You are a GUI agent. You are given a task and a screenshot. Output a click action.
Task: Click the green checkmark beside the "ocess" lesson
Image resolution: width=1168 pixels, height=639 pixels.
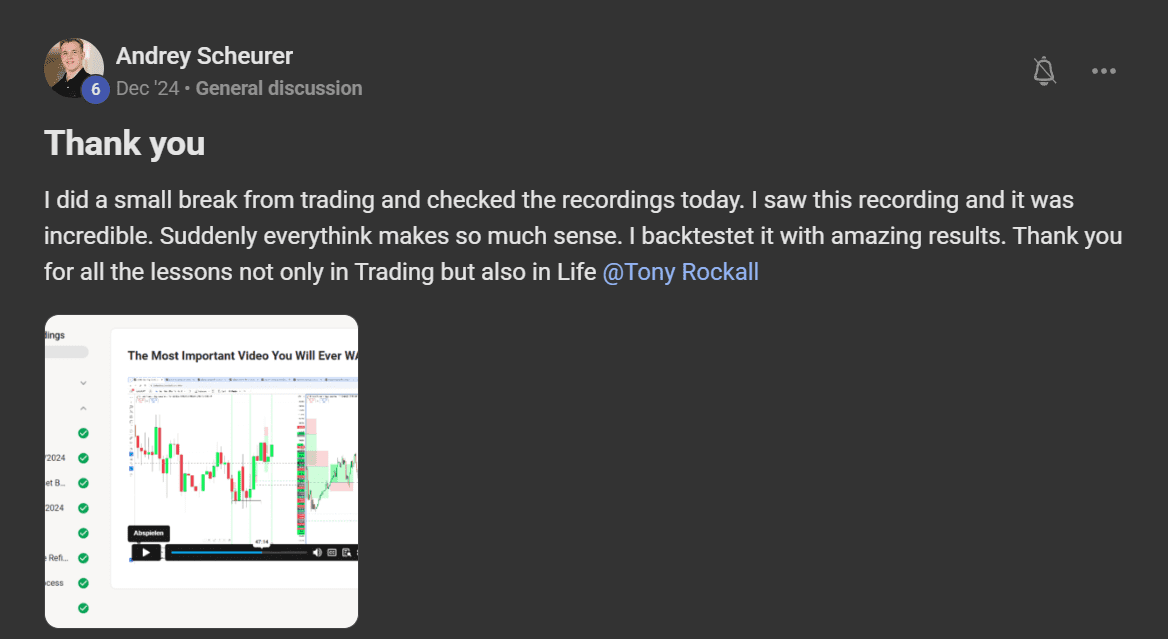tap(83, 583)
